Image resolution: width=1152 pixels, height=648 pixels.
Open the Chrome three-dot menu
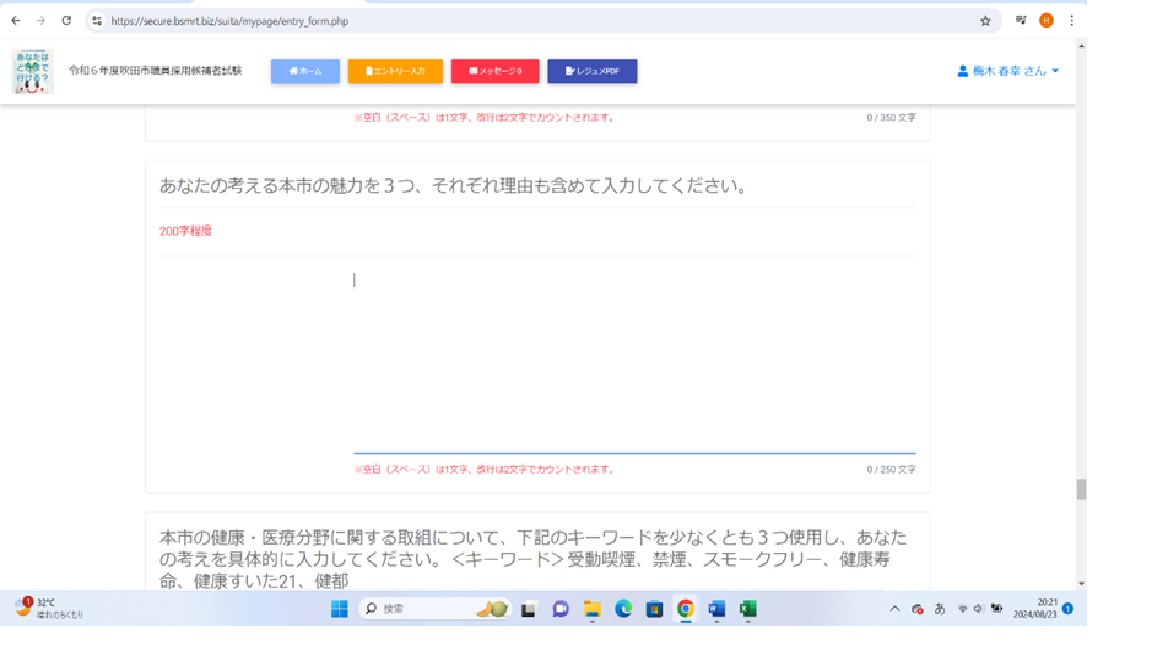pos(1072,20)
